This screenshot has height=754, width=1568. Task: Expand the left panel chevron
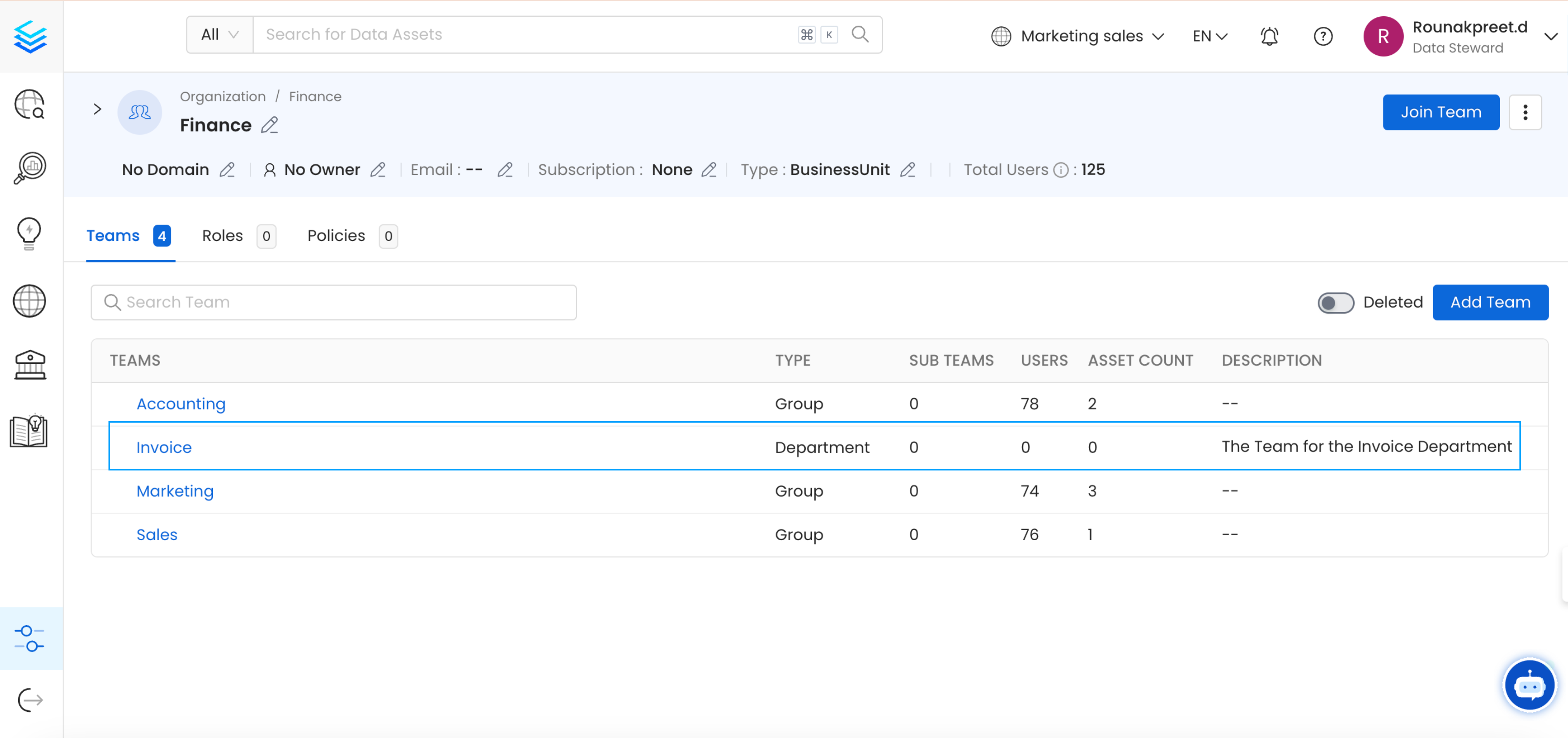pyautogui.click(x=97, y=109)
